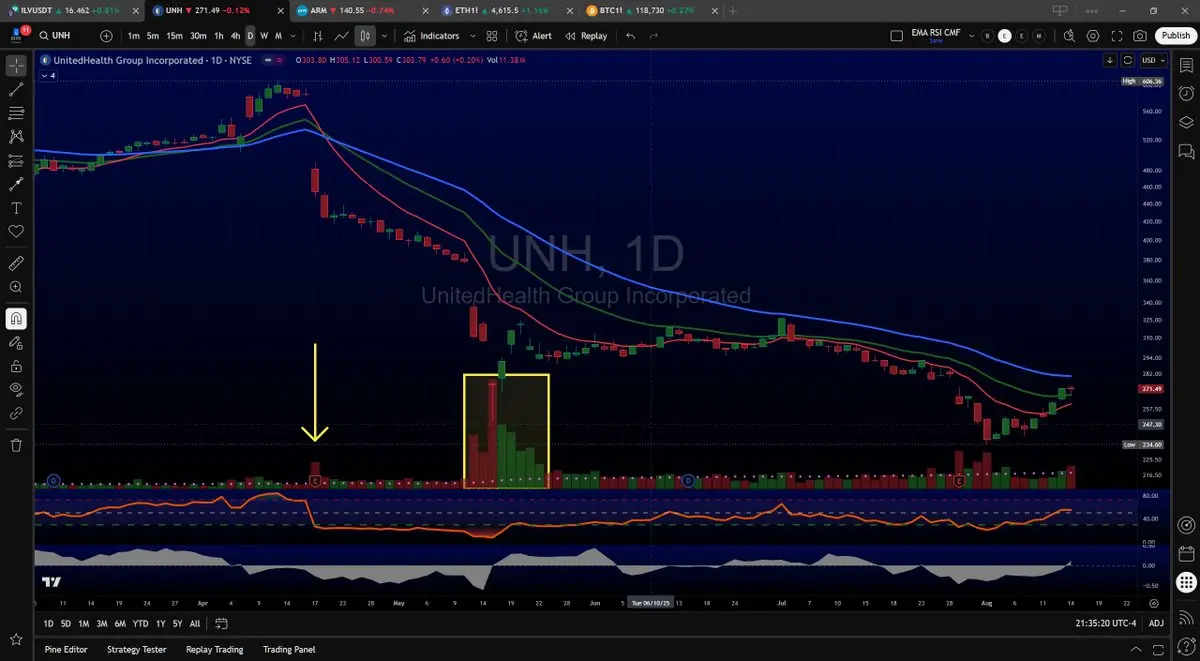Start bar Replay mode
Viewport: 1200px width, 661px height.
point(586,36)
